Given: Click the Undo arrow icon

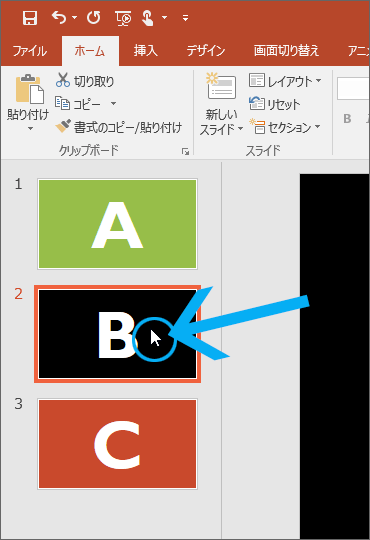Looking at the screenshot, I should (59, 17).
